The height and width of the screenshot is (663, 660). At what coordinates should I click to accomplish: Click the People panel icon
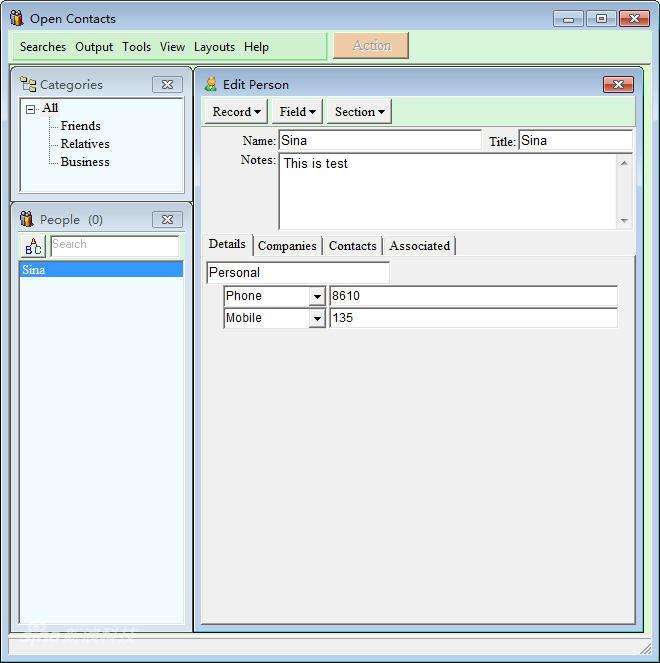[x=27, y=219]
